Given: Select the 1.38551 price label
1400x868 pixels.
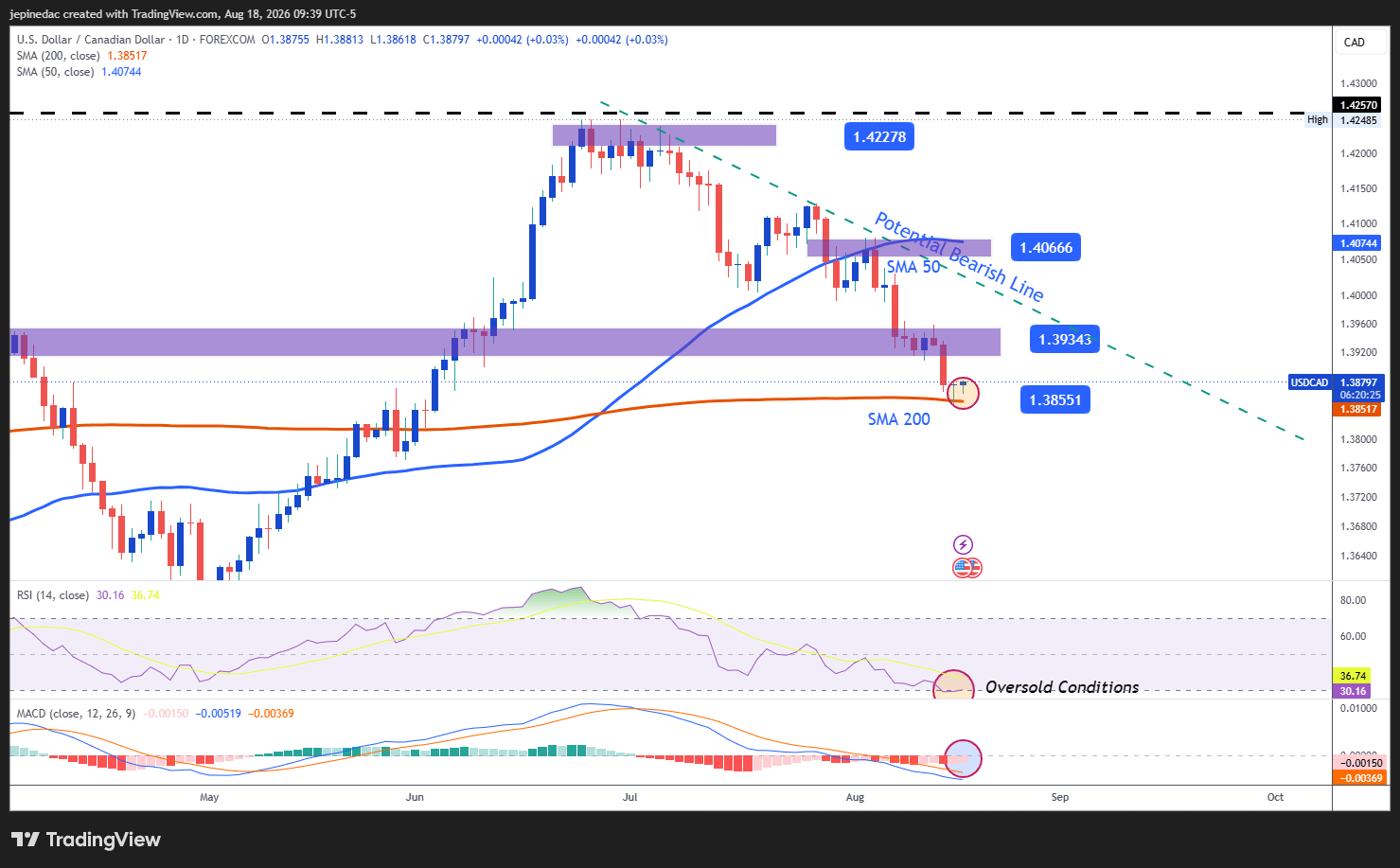Looking at the screenshot, I should tap(1055, 400).
